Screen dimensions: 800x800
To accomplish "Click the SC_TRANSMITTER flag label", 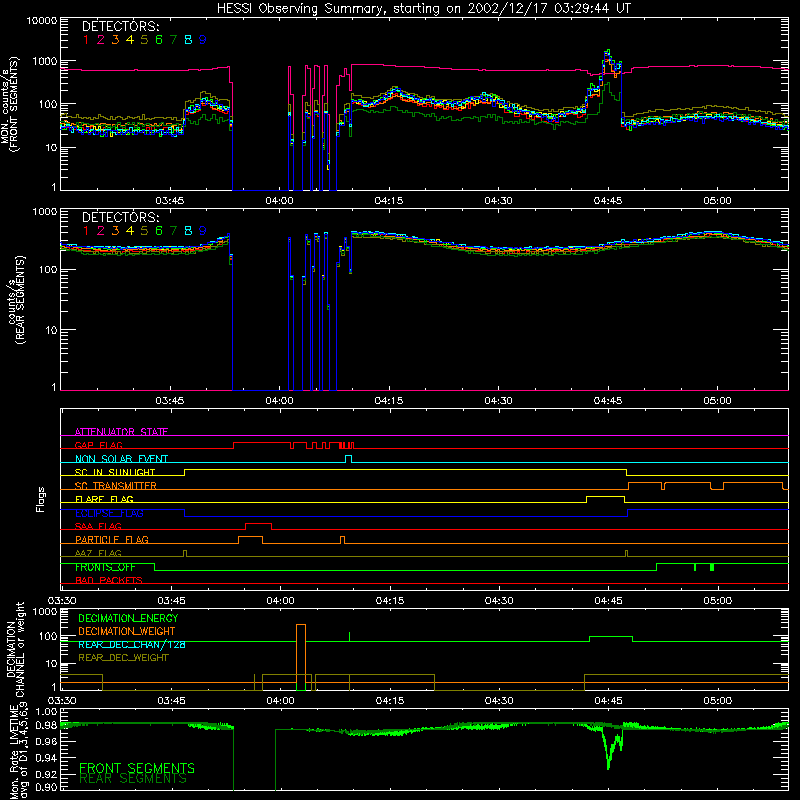I will click(116, 486).
